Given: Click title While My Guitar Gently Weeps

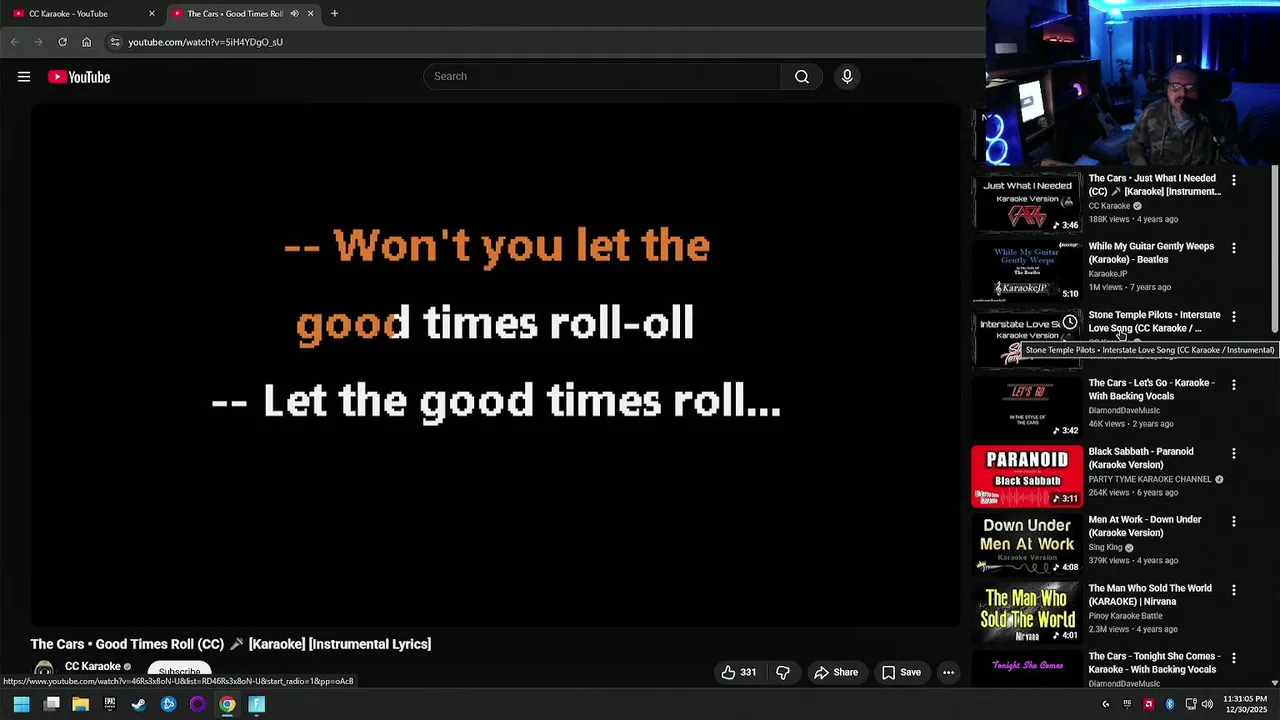Looking at the screenshot, I should coord(1151,253).
